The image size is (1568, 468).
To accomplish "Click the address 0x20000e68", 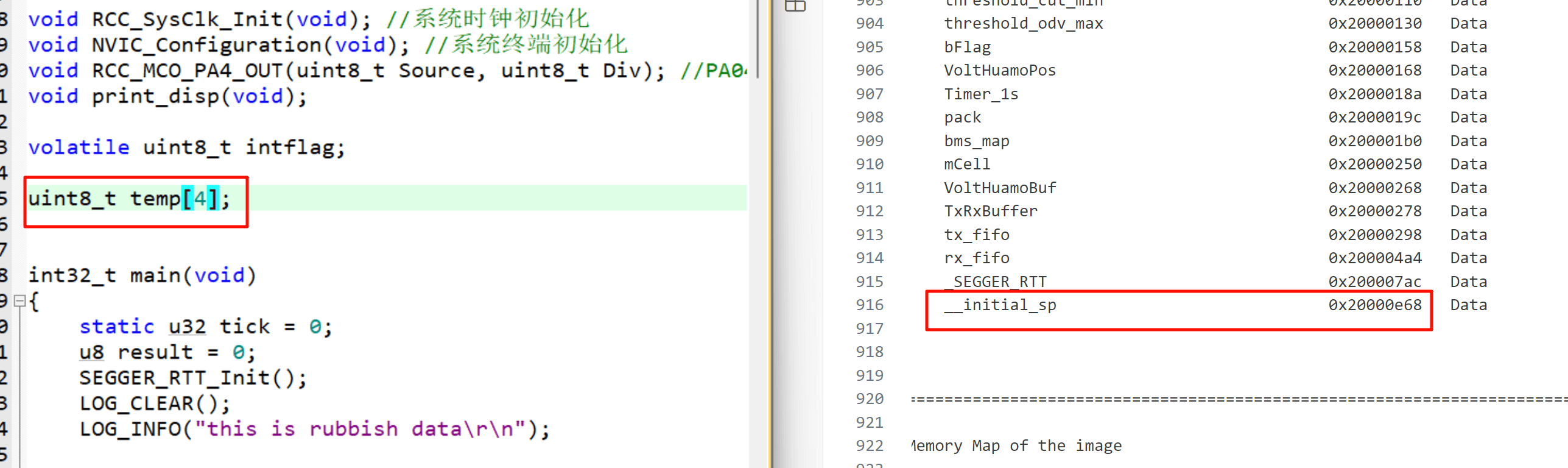I will click(1374, 305).
